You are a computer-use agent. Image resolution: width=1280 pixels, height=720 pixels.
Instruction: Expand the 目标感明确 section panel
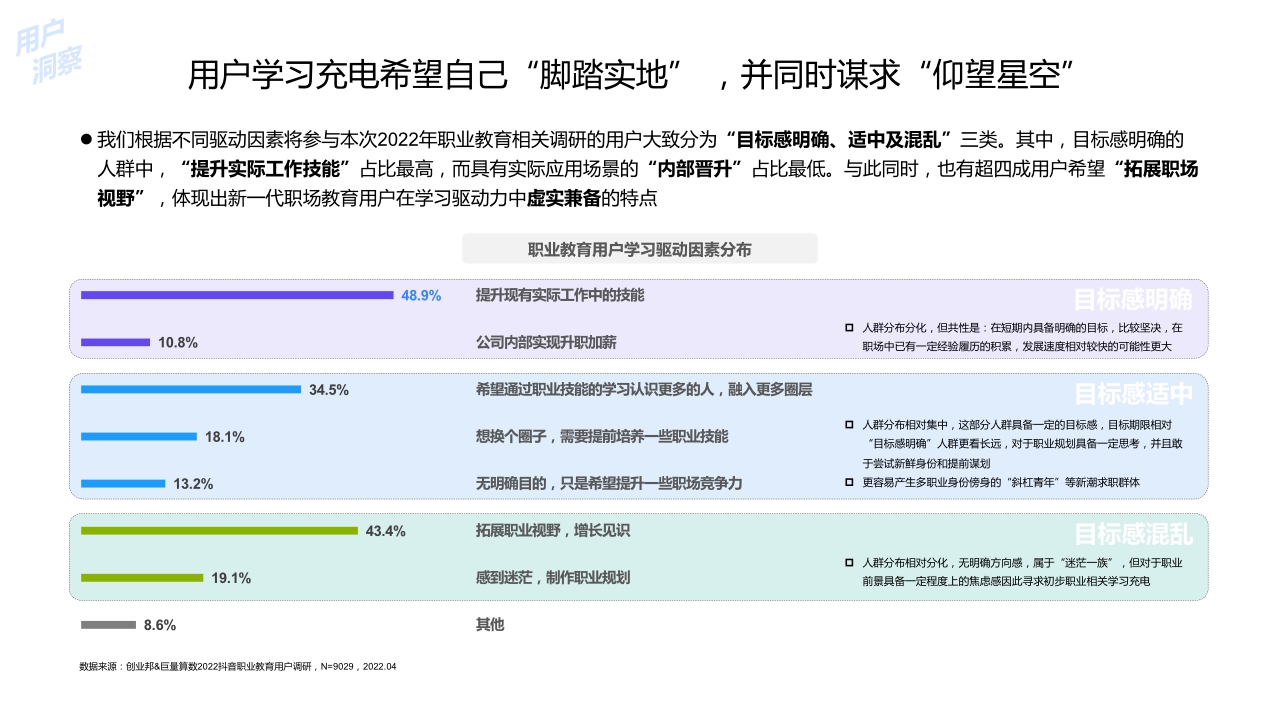point(1134,298)
